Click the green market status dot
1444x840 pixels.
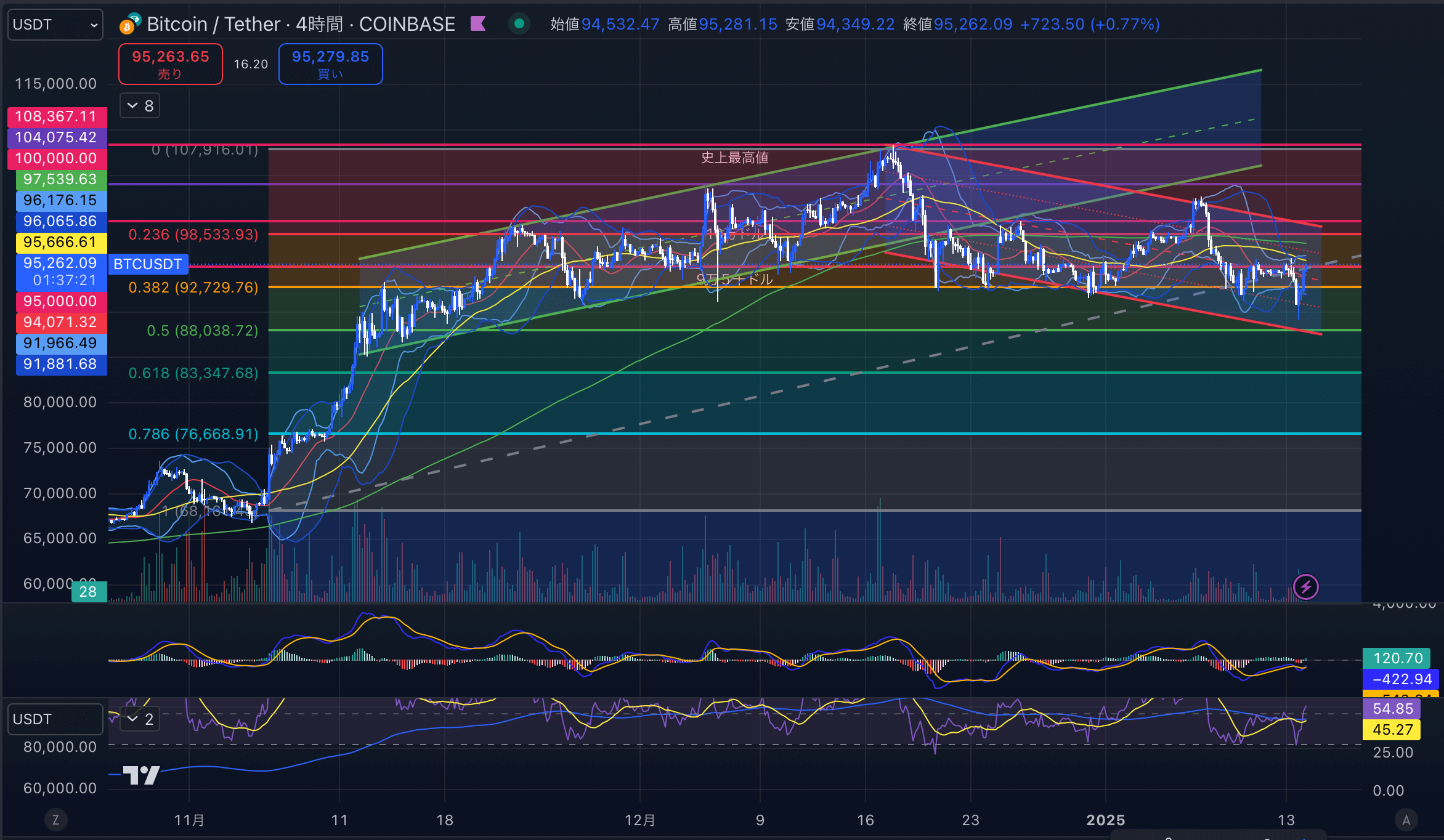pos(519,23)
